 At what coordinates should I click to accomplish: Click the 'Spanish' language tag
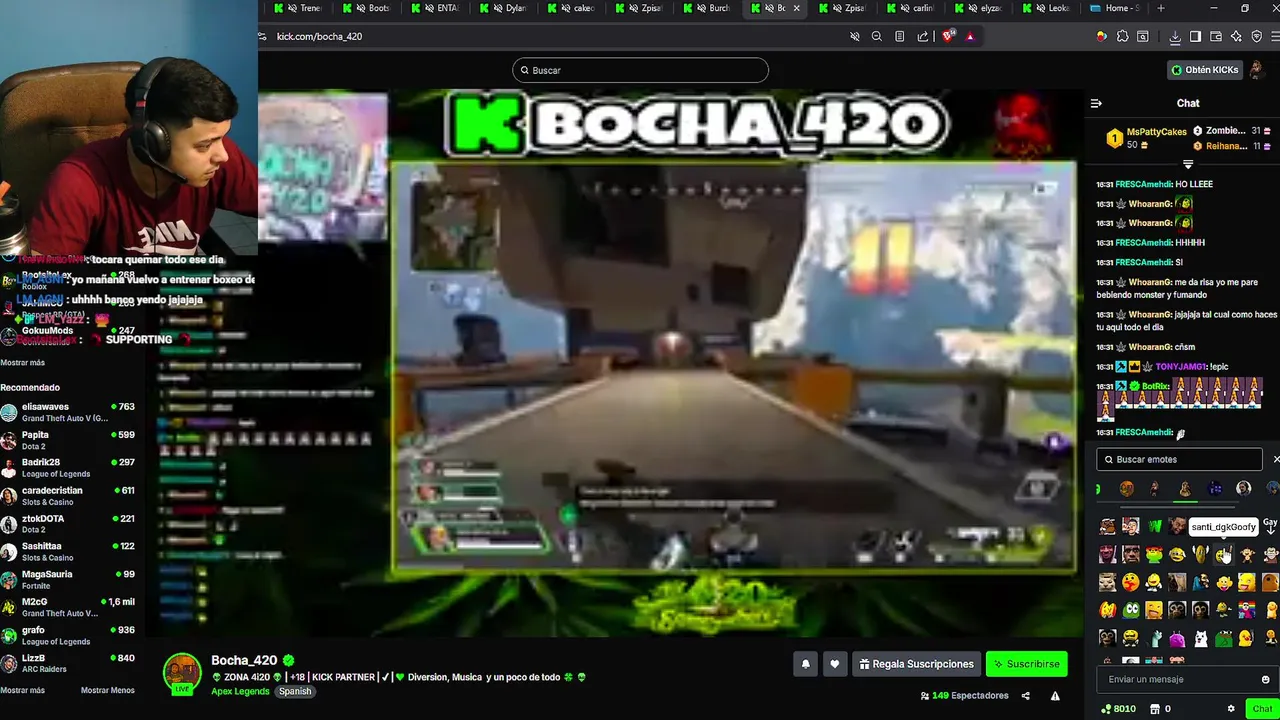point(295,691)
